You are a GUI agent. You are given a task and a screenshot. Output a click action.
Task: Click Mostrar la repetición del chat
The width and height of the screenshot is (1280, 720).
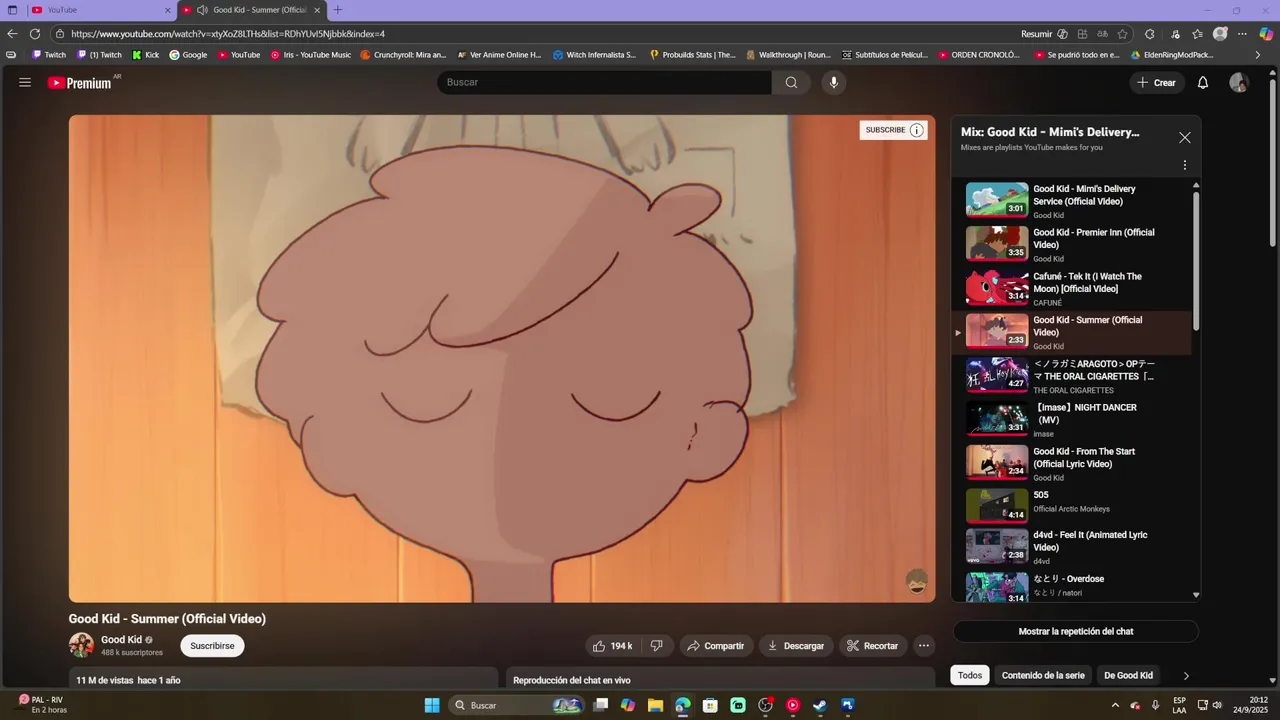(x=1075, y=631)
